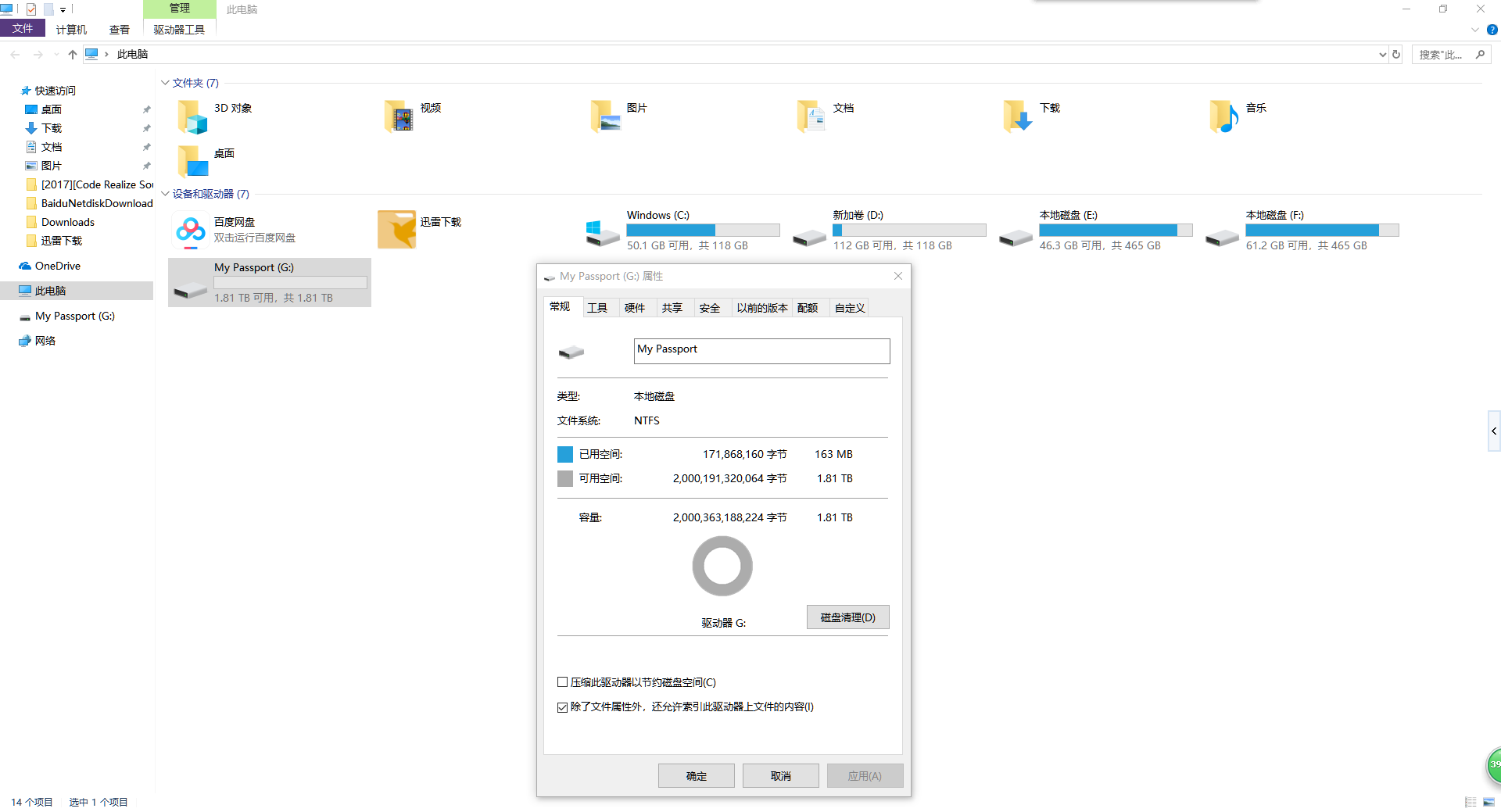The height and width of the screenshot is (812, 1501).
Task: Collapse the 设备和驱动器 (7) group
Action: [x=165, y=194]
